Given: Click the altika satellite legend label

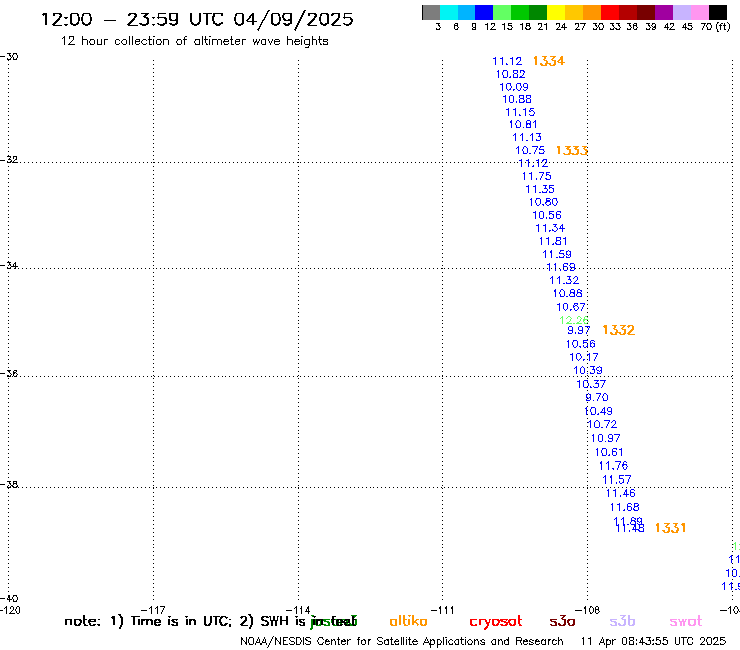Looking at the screenshot, I should click(x=408, y=621).
